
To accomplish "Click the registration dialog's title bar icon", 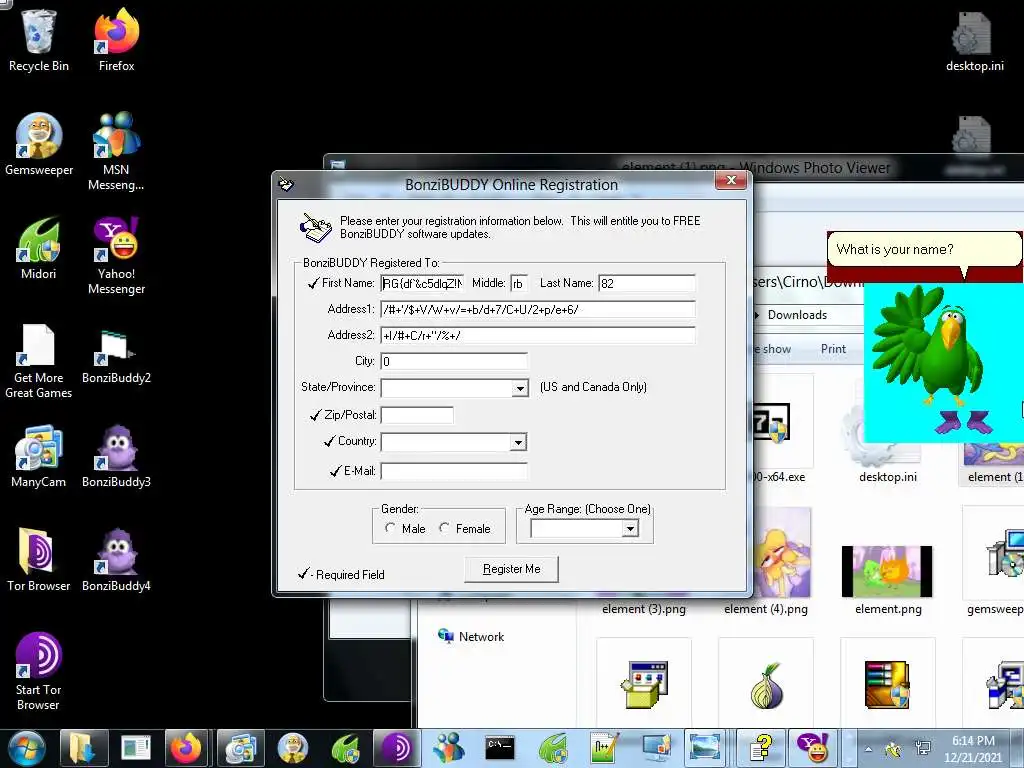I will tap(286, 185).
